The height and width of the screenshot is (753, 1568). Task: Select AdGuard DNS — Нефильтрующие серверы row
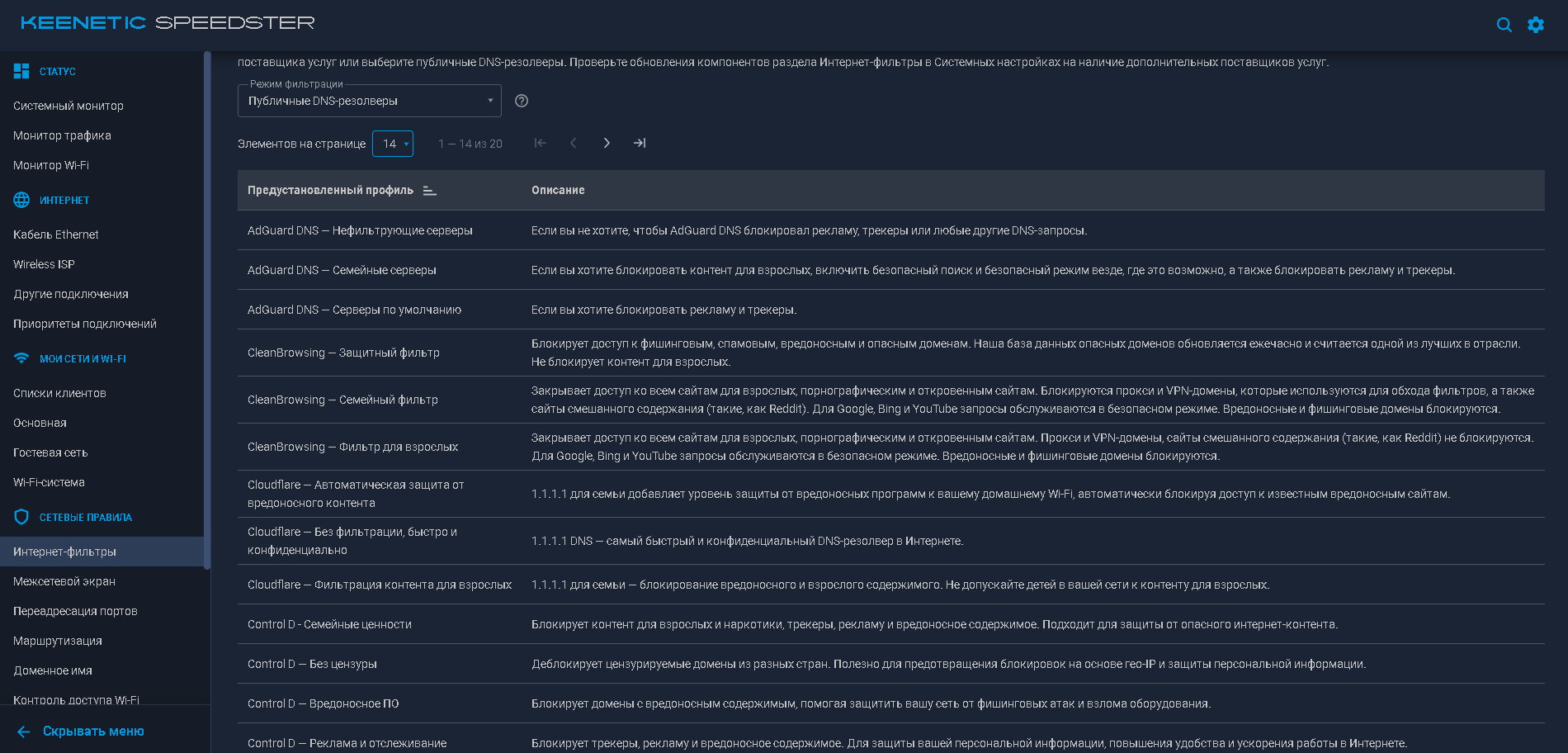[891, 230]
